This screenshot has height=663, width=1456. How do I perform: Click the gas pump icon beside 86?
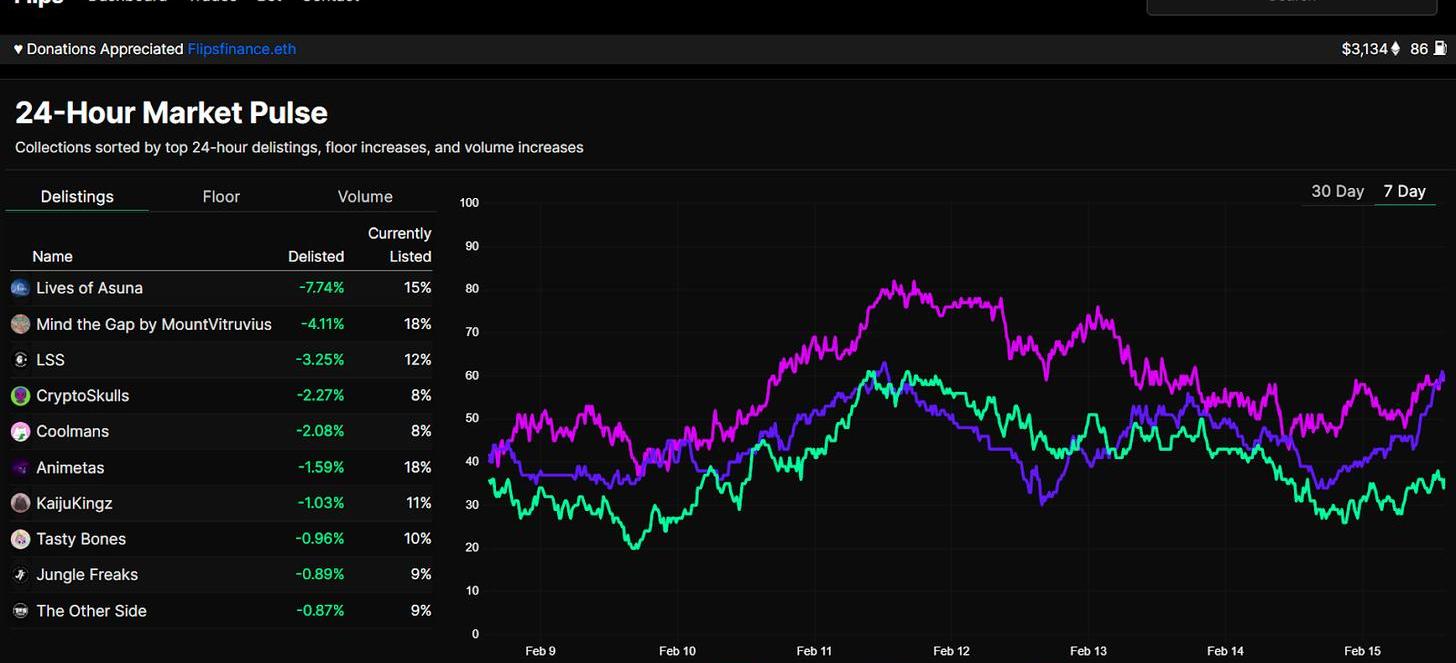pyautogui.click(x=1441, y=48)
